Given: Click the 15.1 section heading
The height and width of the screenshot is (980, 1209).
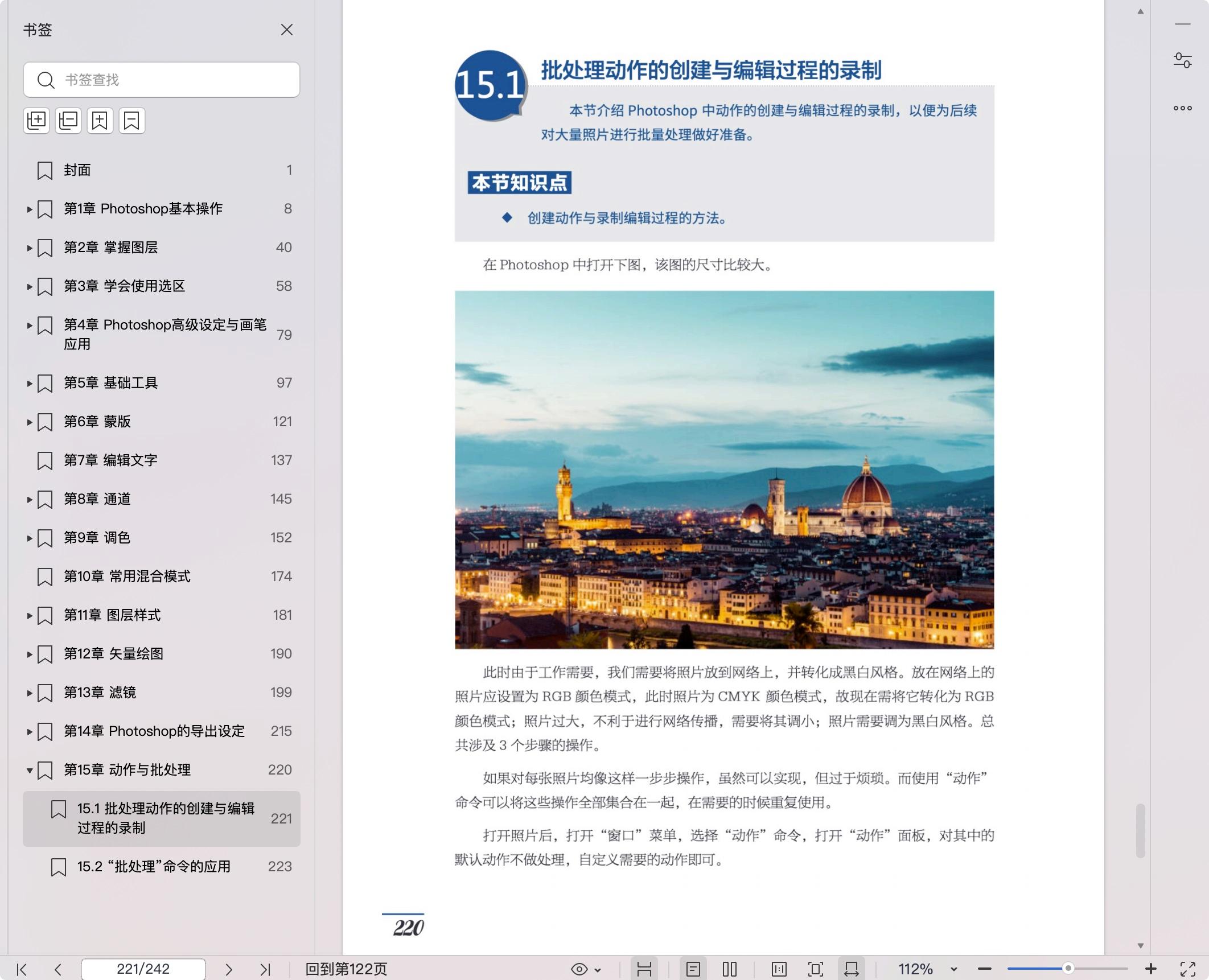Looking at the screenshot, I should 711,70.
